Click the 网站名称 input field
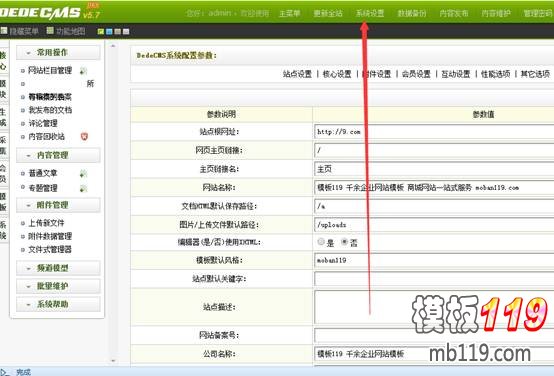 pos(434,188)
